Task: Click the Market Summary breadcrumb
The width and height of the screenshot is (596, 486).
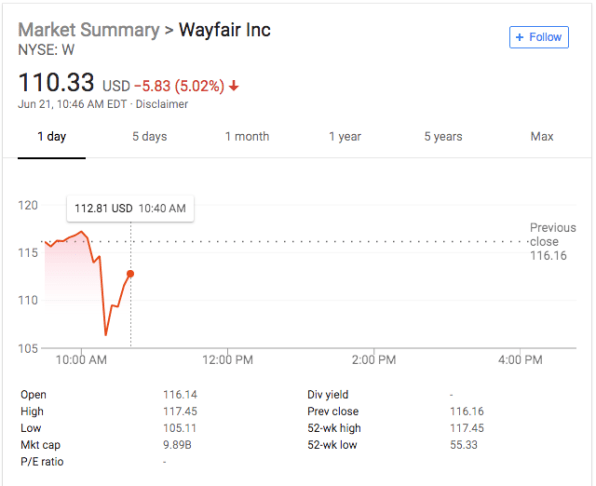Action: click(x=89, y=30)
